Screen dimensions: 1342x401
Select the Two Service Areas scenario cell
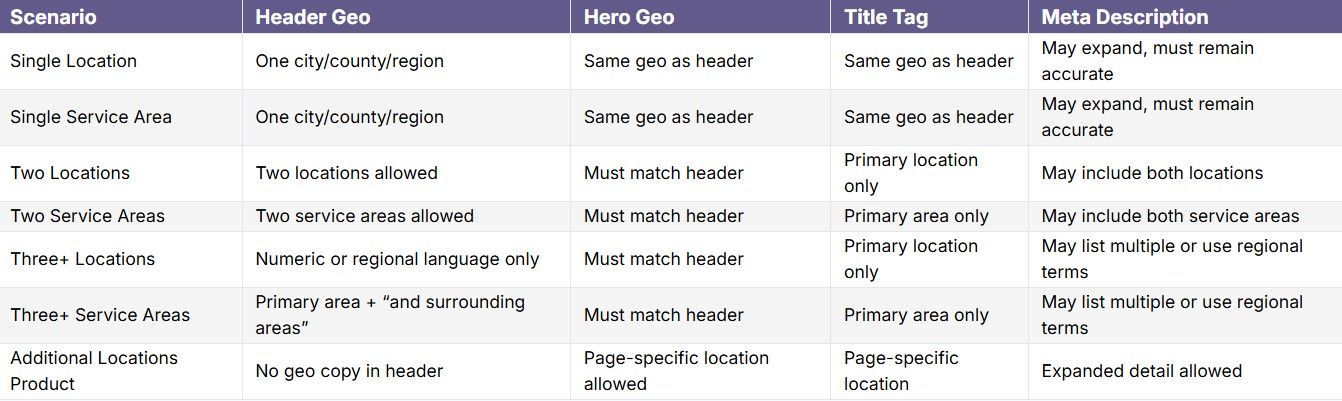[x=88, y=216]
